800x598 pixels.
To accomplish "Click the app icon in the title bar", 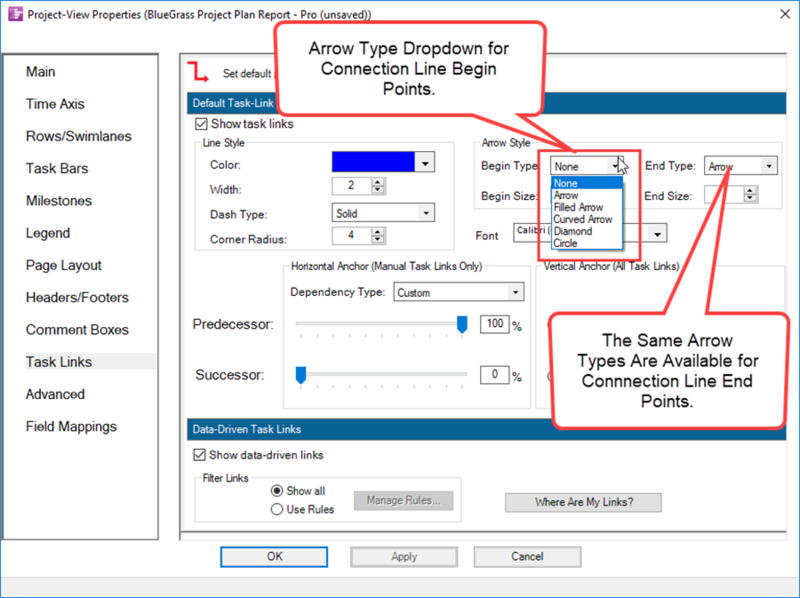I will point(15,14).
